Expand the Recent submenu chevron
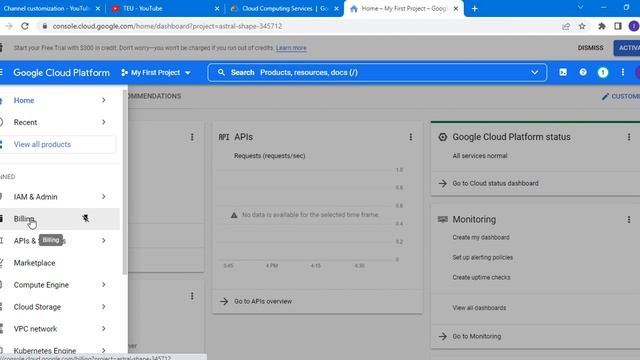This screenshot has width=640, height=360. click(104, 122)
